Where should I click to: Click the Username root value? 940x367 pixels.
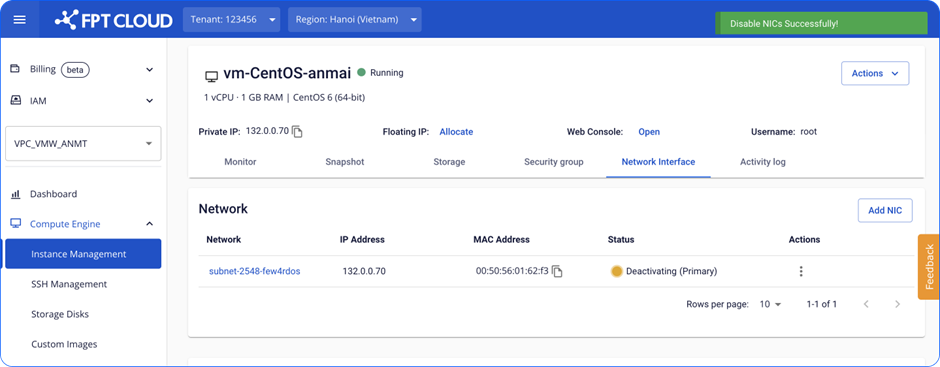(809, 131)
